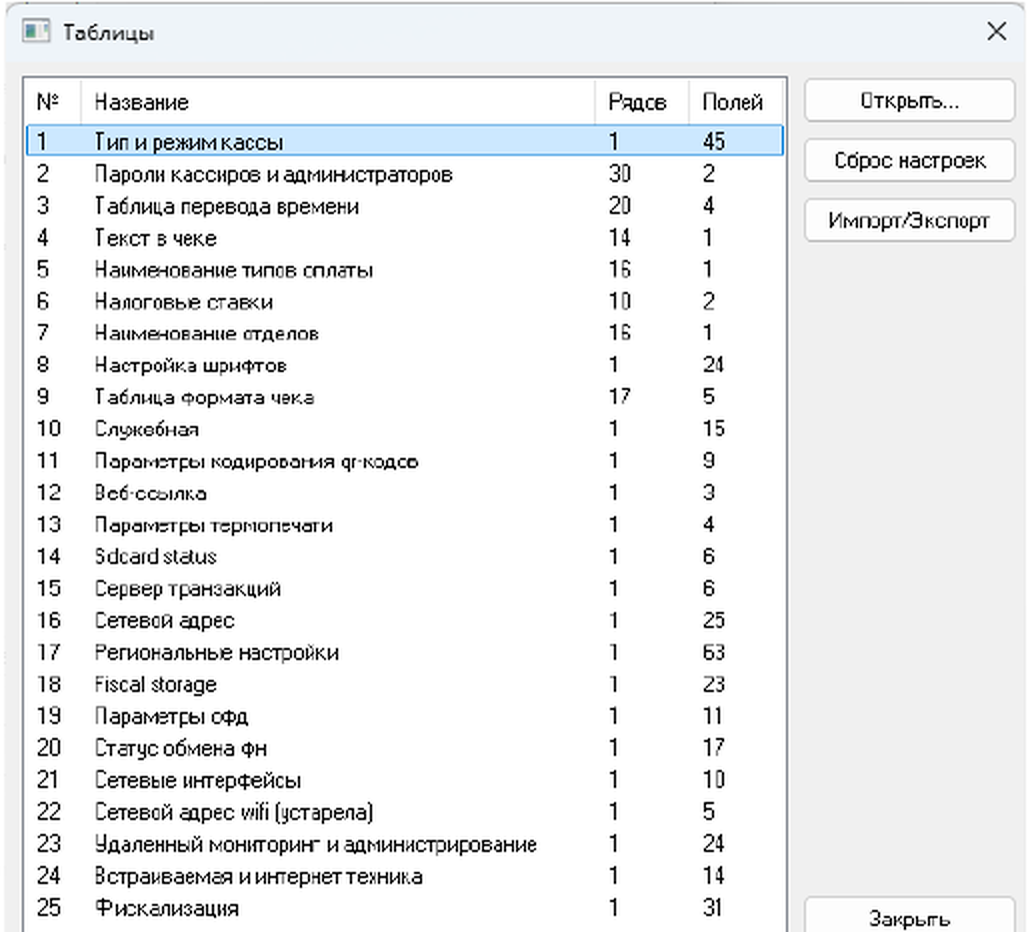Image resolution: width=1028 pixels, height=932 pixels.
Task: Select Сетевой адрес wifi (устарела) row
Action: [405, 812]
